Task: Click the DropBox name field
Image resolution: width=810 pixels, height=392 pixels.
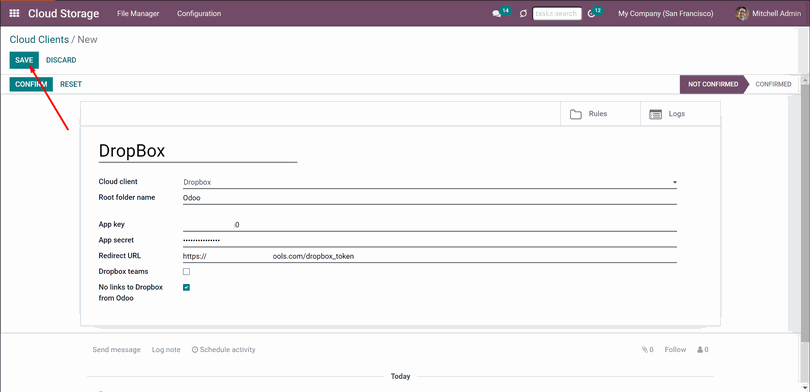Action: [x=198, y=151]
